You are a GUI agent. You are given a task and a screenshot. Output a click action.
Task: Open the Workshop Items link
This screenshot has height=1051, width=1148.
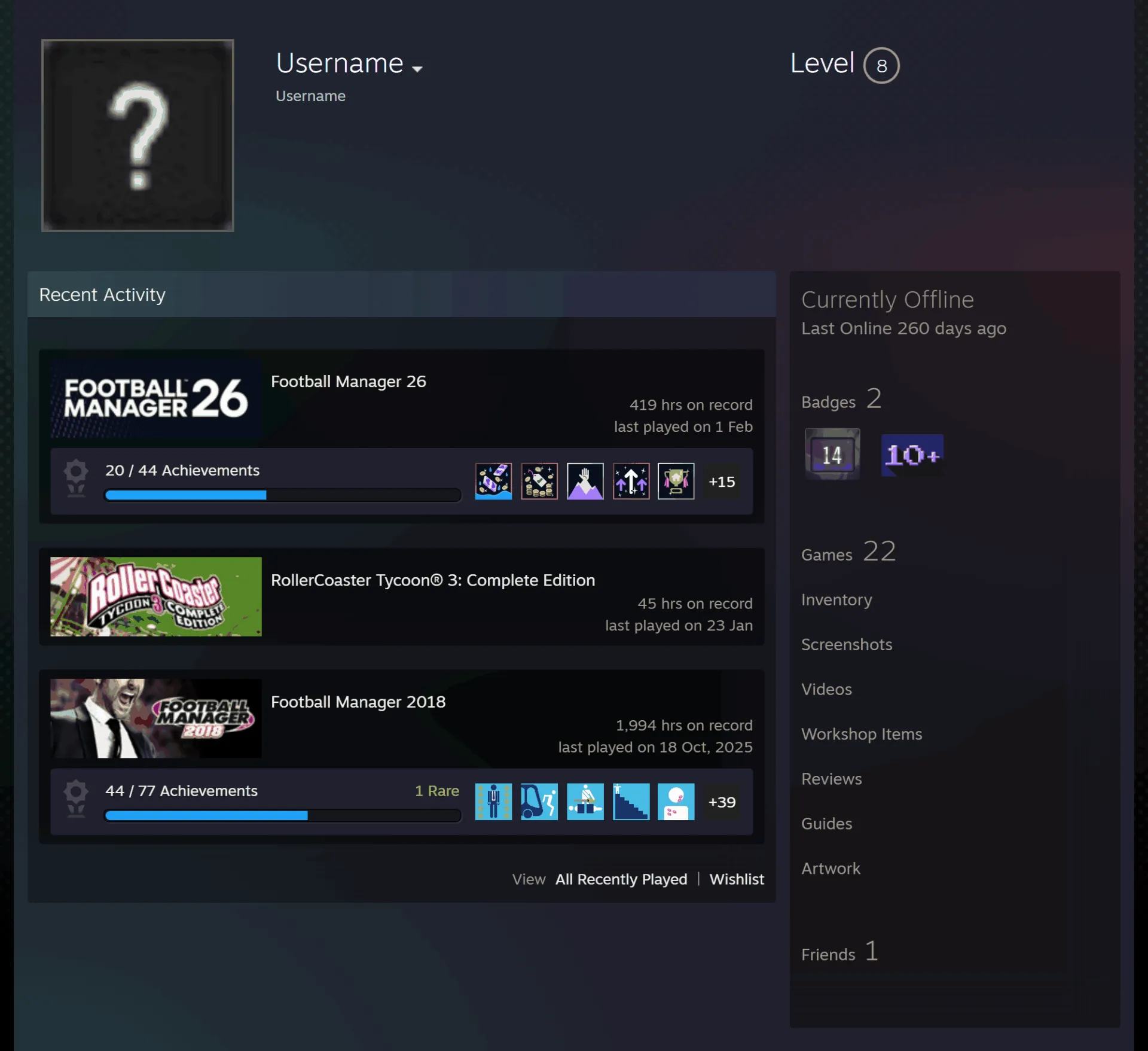pos(862,735)
